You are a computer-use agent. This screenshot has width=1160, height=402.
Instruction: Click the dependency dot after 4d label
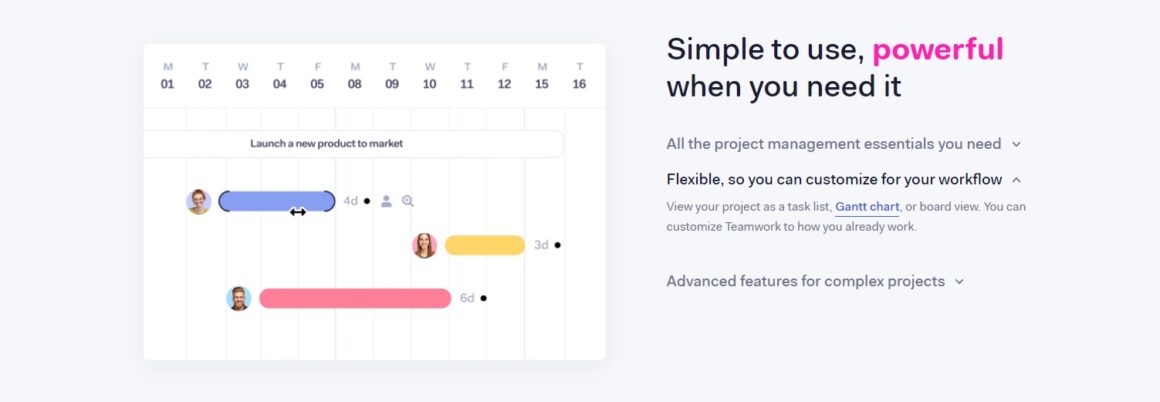pos(367,201)
